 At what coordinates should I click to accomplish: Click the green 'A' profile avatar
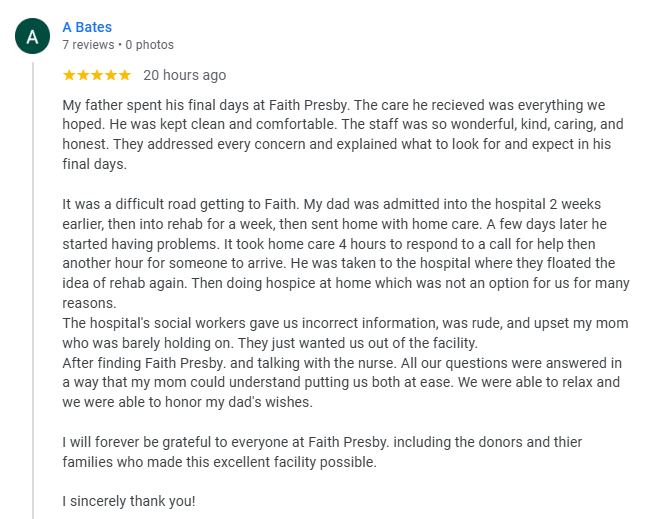click(33, 37)
